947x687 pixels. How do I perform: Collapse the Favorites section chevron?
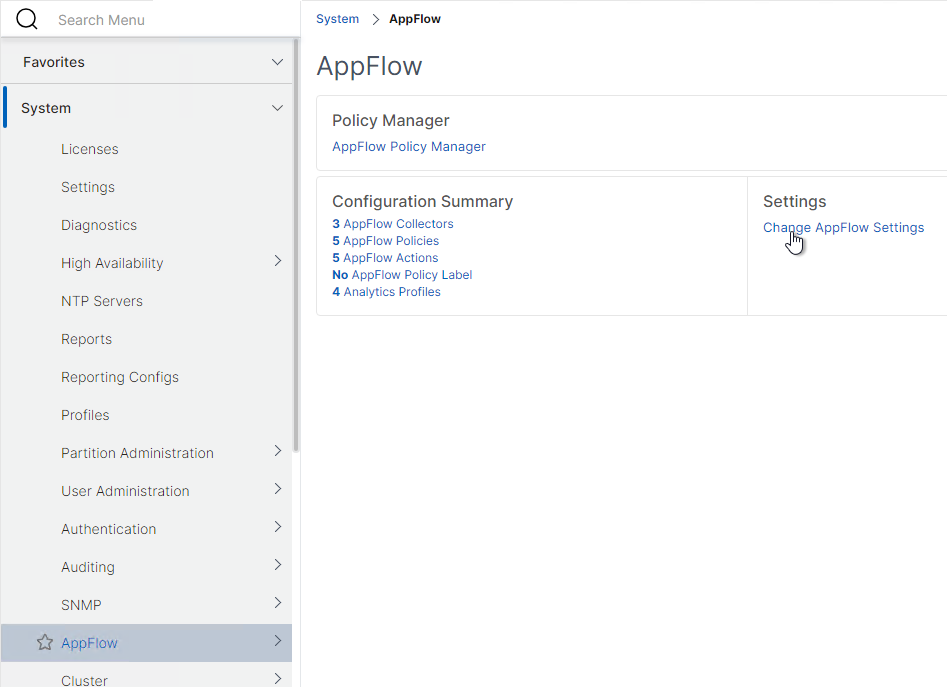point(277,62)
